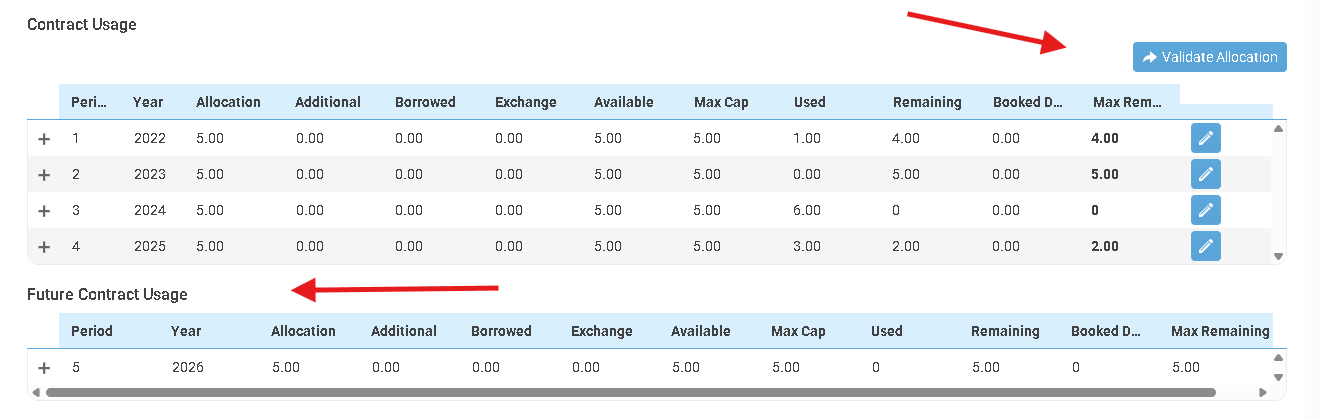Screen dimensions: 1320x419
Task: Edit the 2022 period 1 row
Action: point(1205,139)
